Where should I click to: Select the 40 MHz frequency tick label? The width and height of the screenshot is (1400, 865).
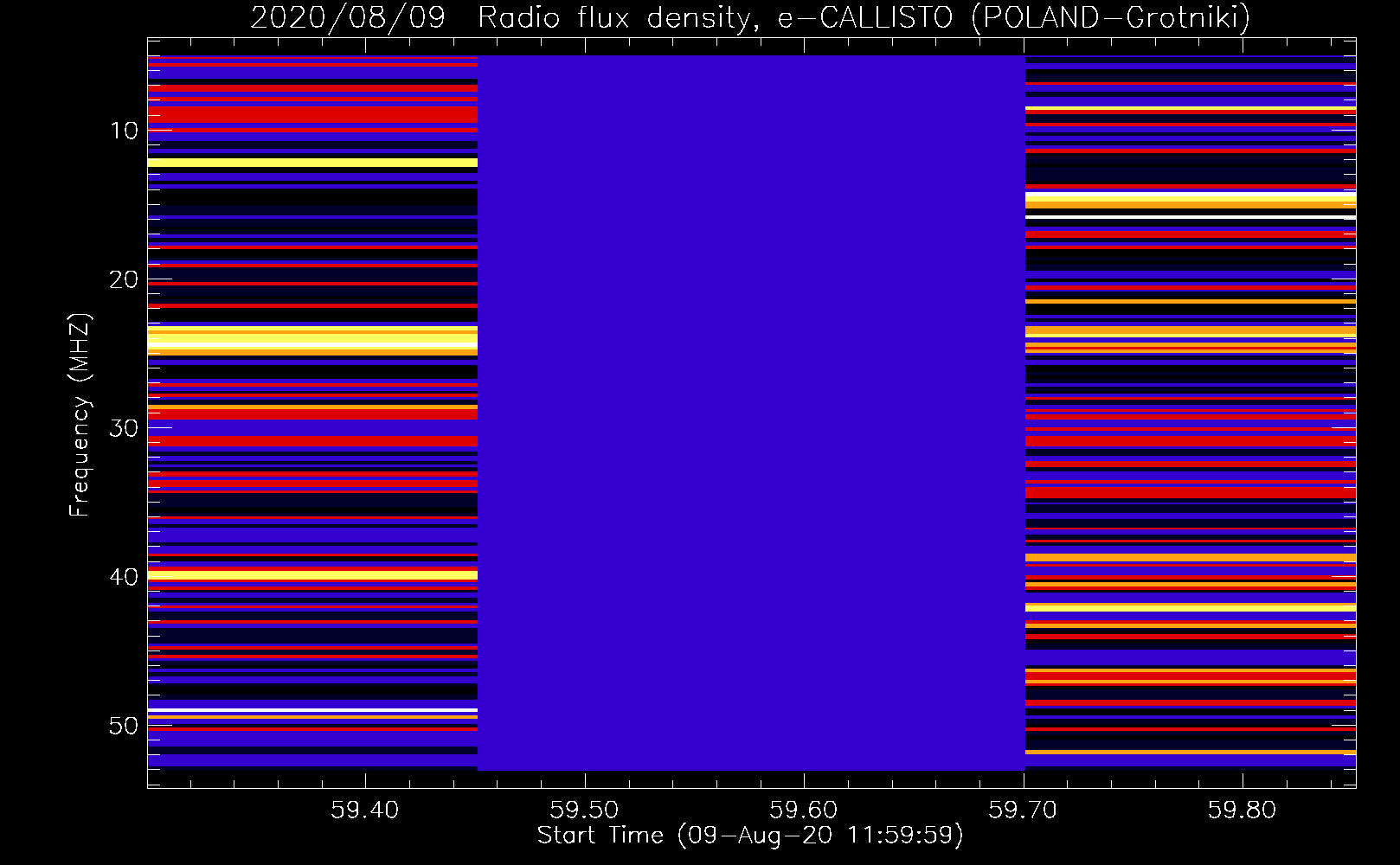pos(124,577)
